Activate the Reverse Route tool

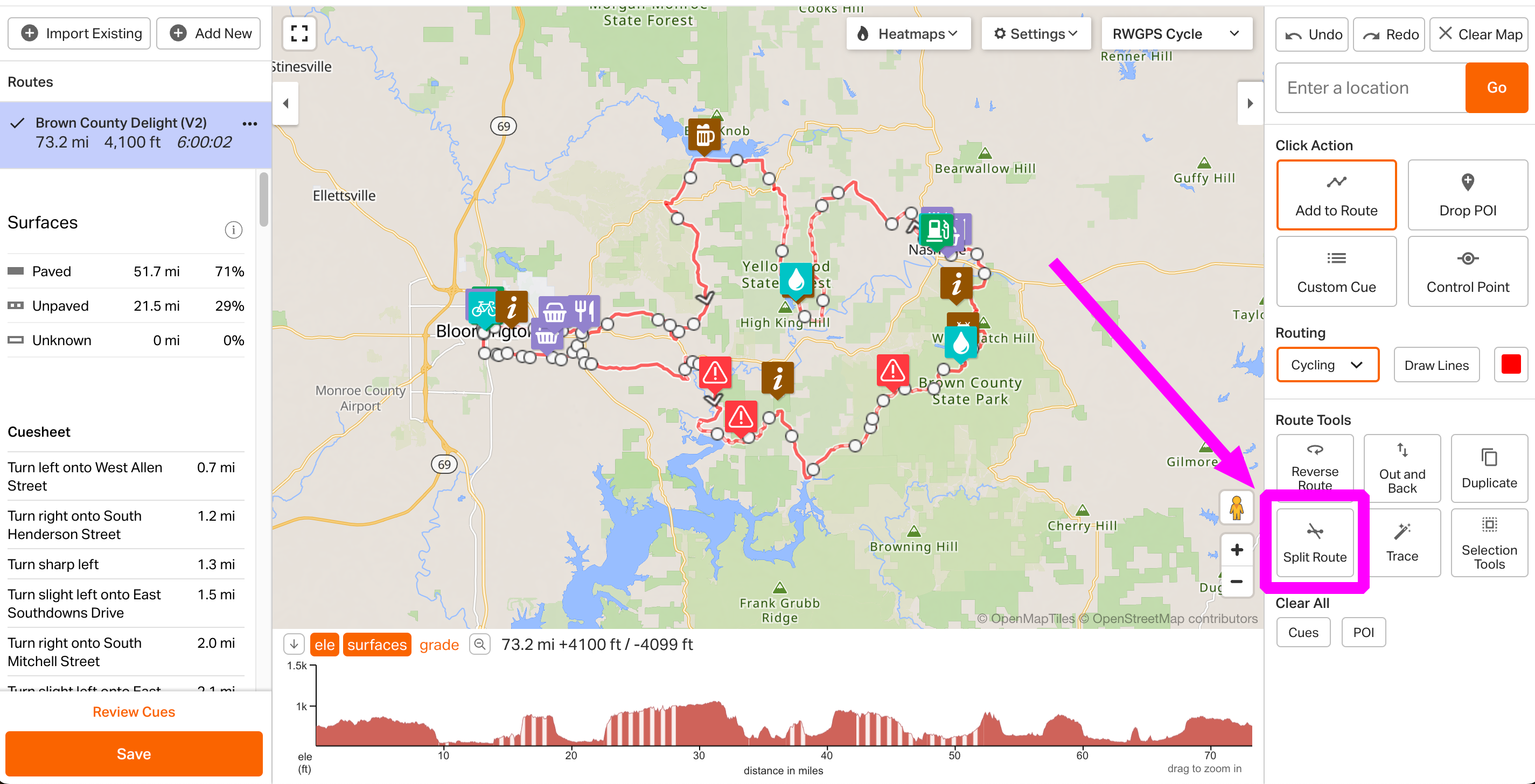tap(1315, 468)
